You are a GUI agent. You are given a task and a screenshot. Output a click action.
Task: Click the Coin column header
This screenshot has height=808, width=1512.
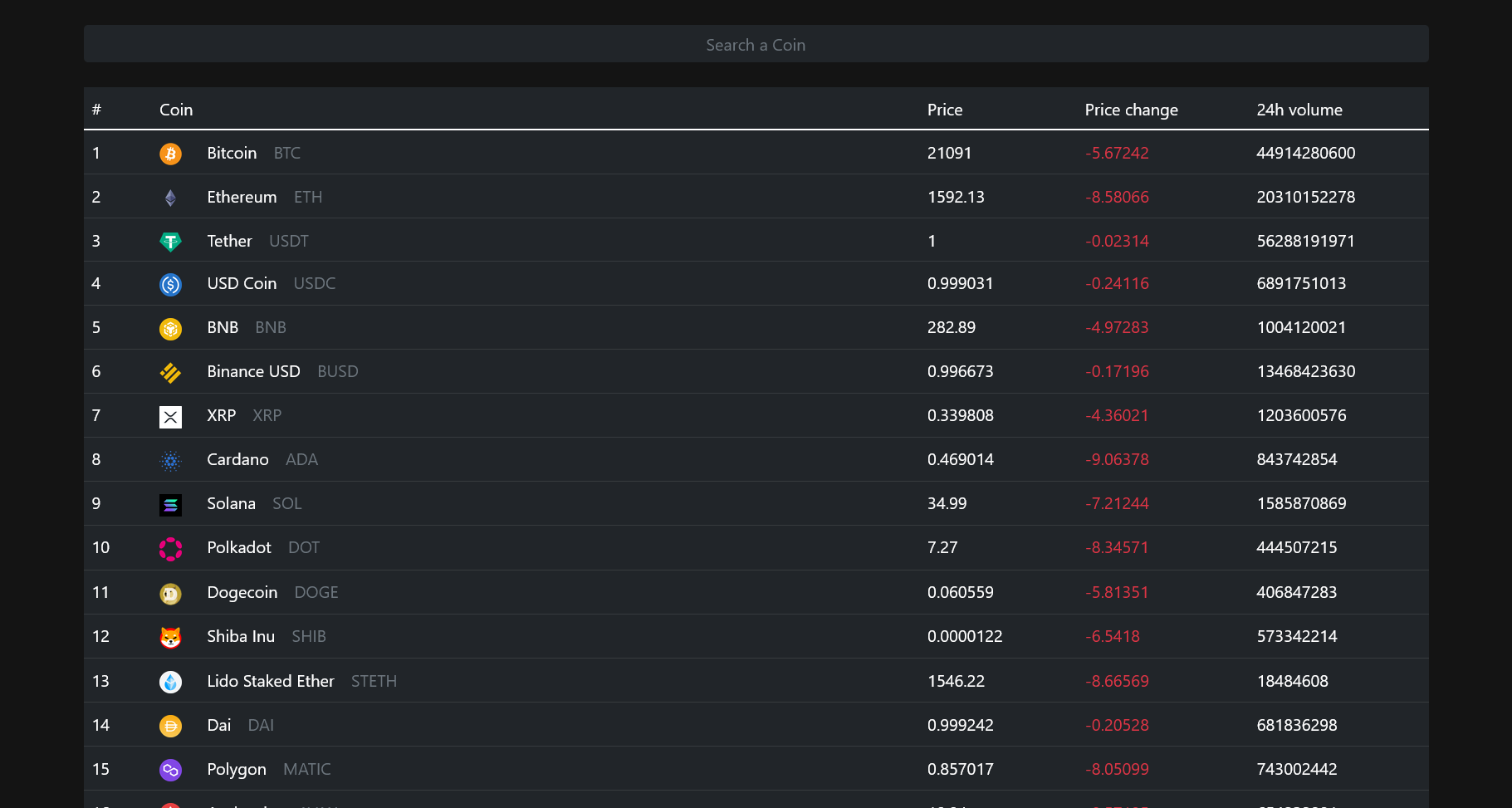[176, 110]
